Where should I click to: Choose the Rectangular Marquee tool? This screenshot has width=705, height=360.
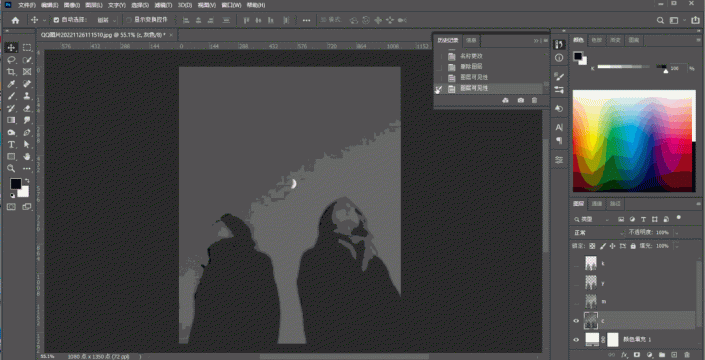pyautogui.click(x=27, y=48)
